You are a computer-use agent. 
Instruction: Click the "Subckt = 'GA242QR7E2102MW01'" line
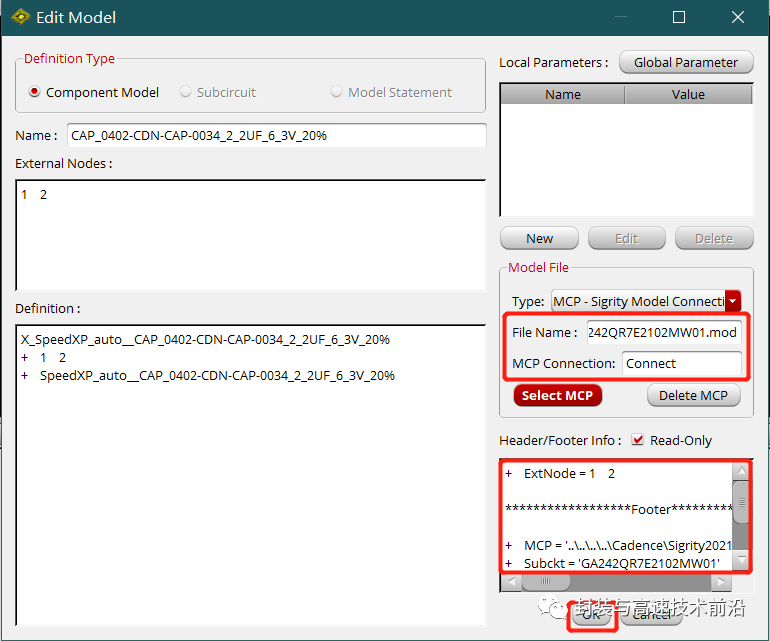pyautogui.click(x=613, y=563)
